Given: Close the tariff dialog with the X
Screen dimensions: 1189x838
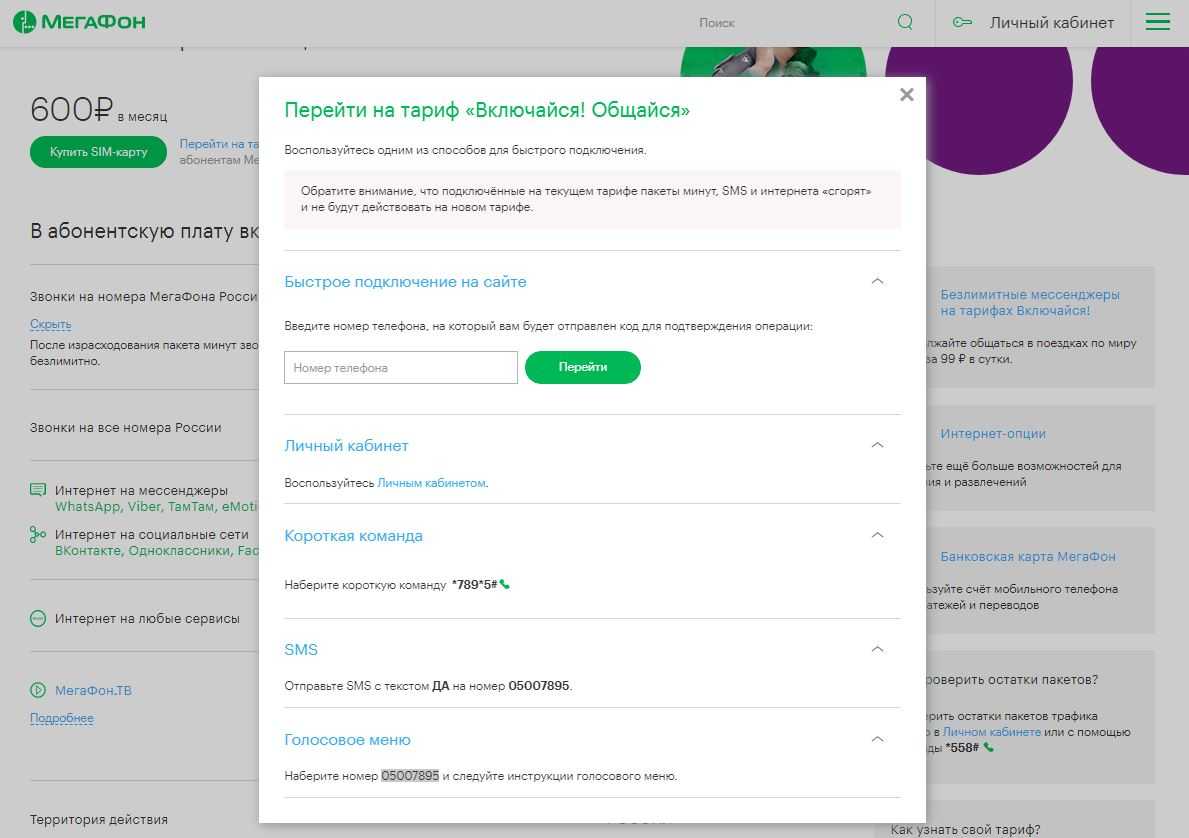Looking at the screenshot, I should [906, 95].
